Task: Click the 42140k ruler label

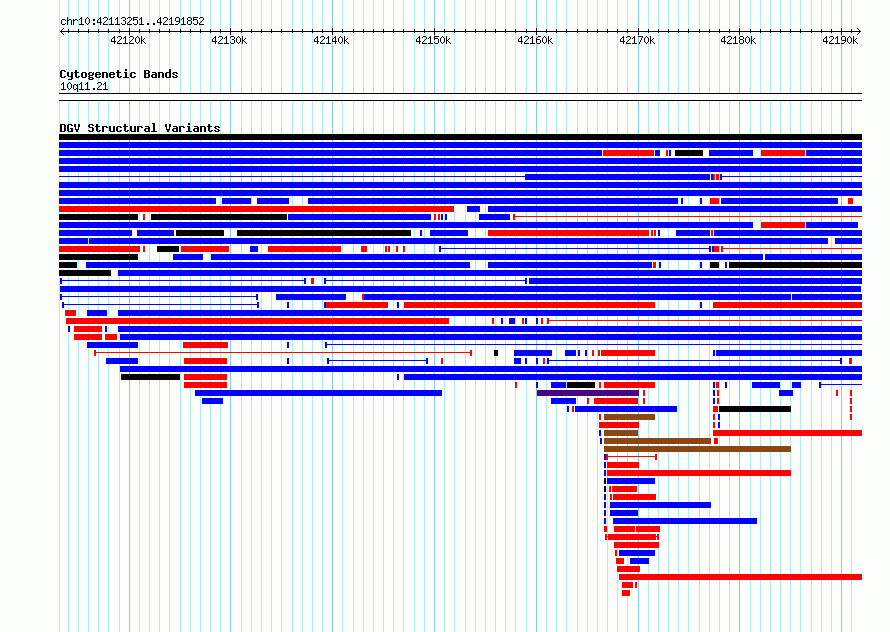Action: tap(331, 40)
